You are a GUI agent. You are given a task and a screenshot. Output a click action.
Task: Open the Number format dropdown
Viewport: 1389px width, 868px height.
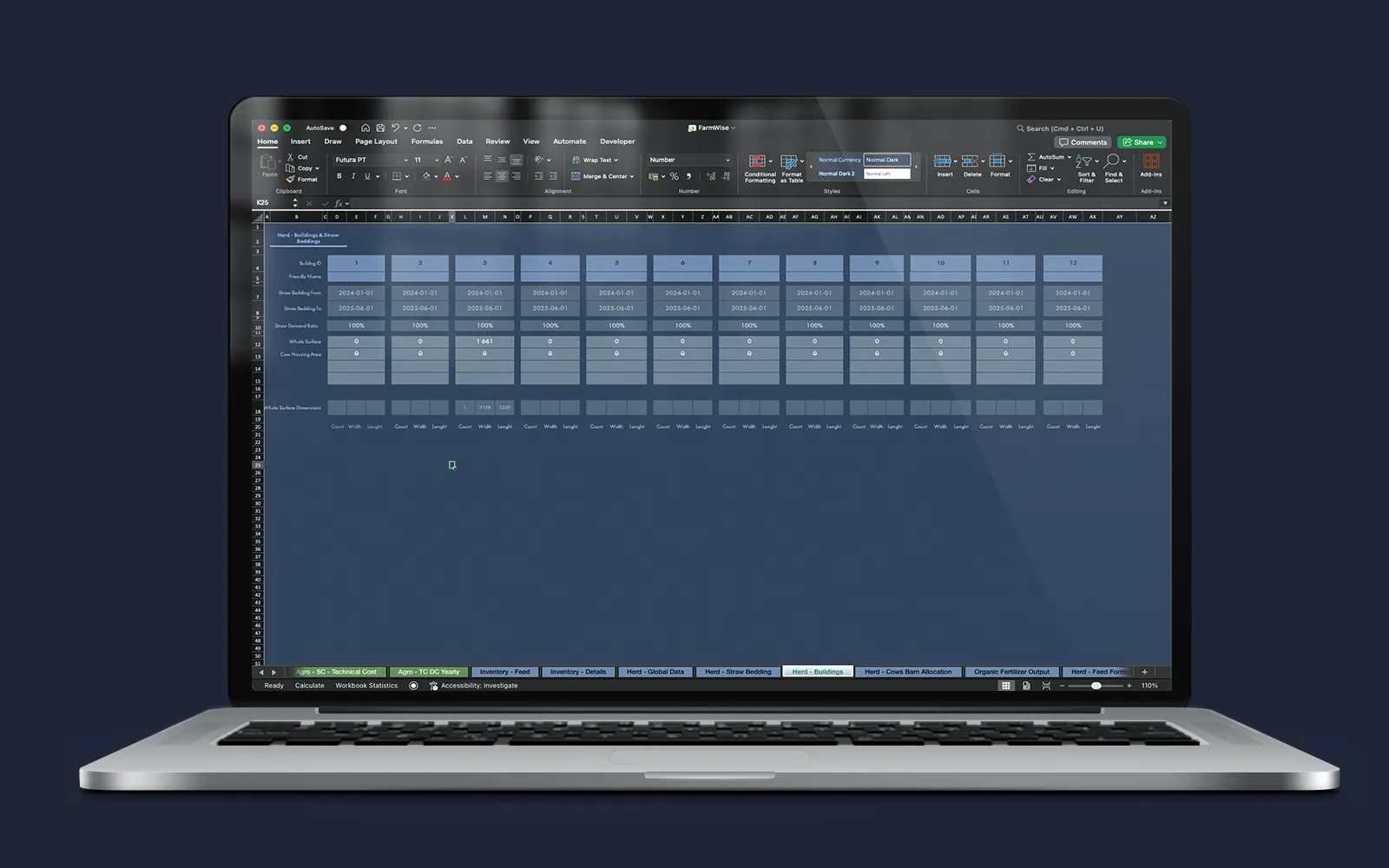[x=727, y=160]
